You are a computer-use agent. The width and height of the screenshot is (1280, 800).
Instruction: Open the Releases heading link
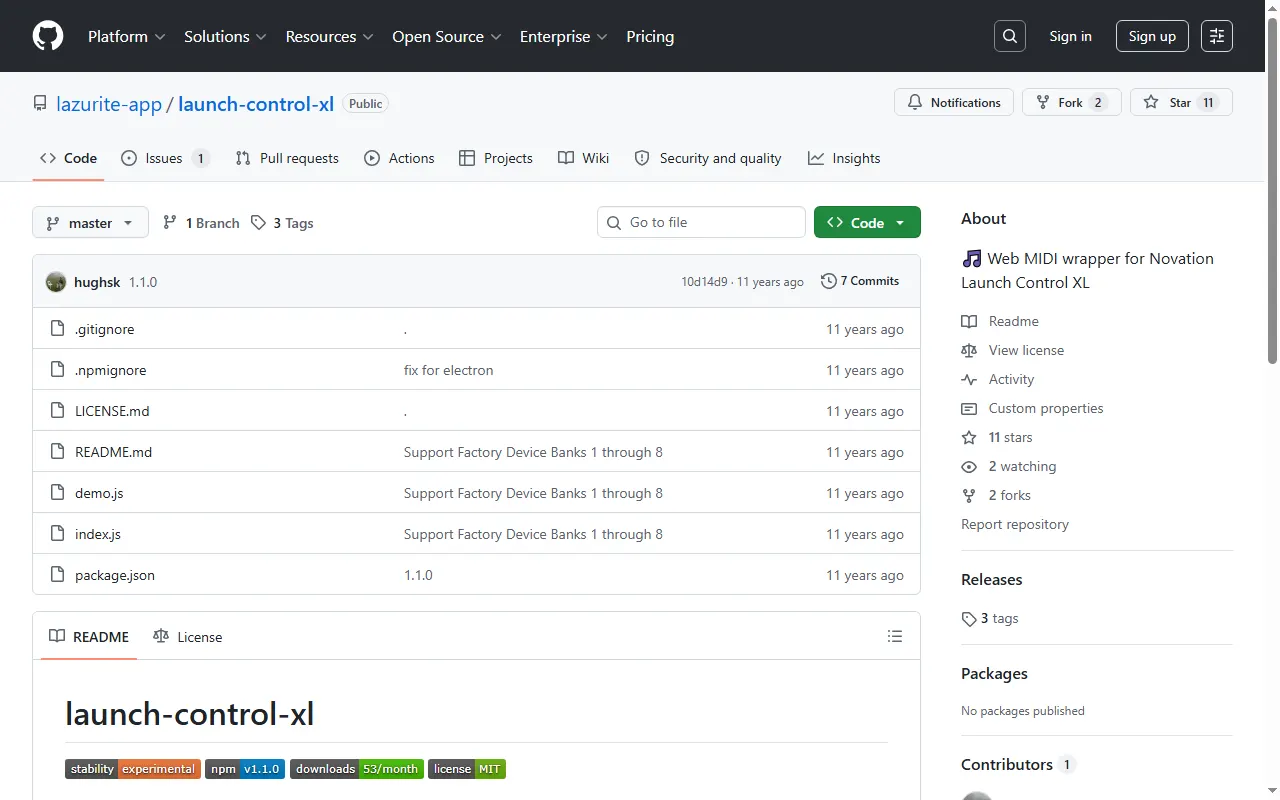[992, 580]
